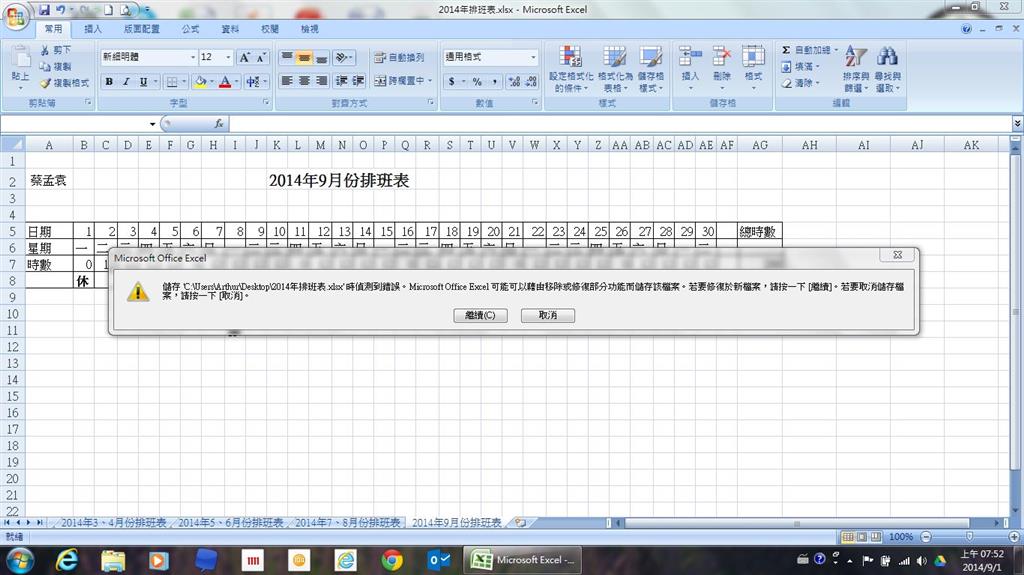Open 2014年7、8月份排班表 sheet tab
This screenshot has height=575, width=1024.
click(347, 523)
